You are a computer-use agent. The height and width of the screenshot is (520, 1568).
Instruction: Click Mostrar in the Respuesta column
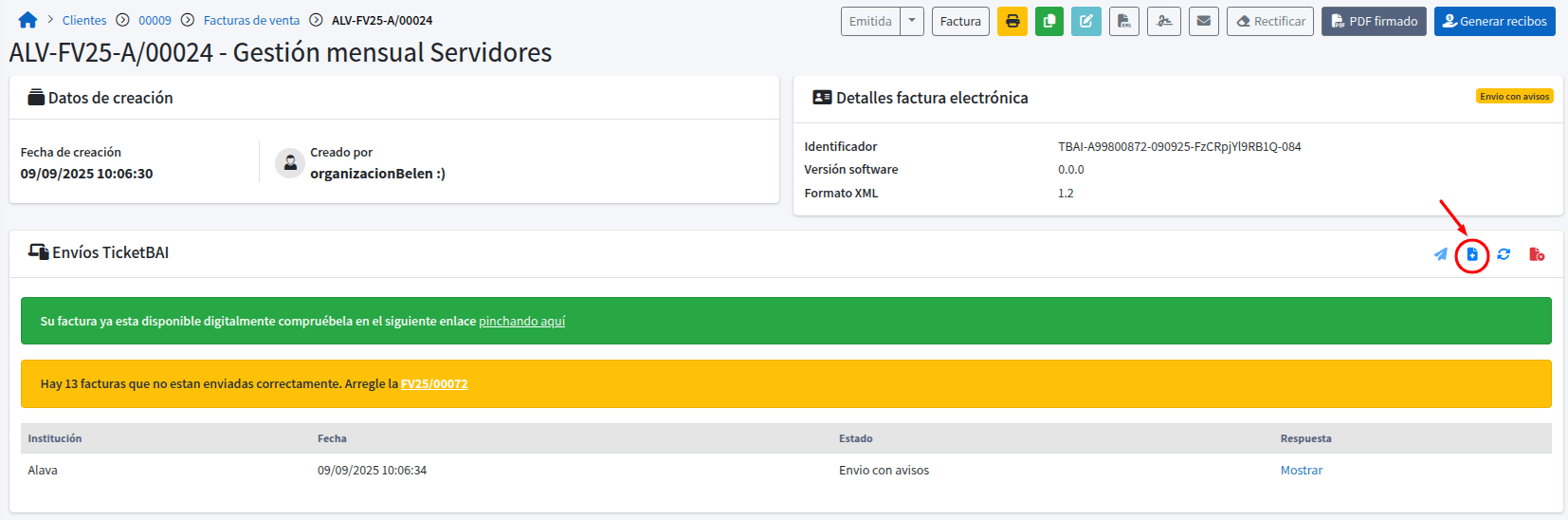click(1302, 470)
